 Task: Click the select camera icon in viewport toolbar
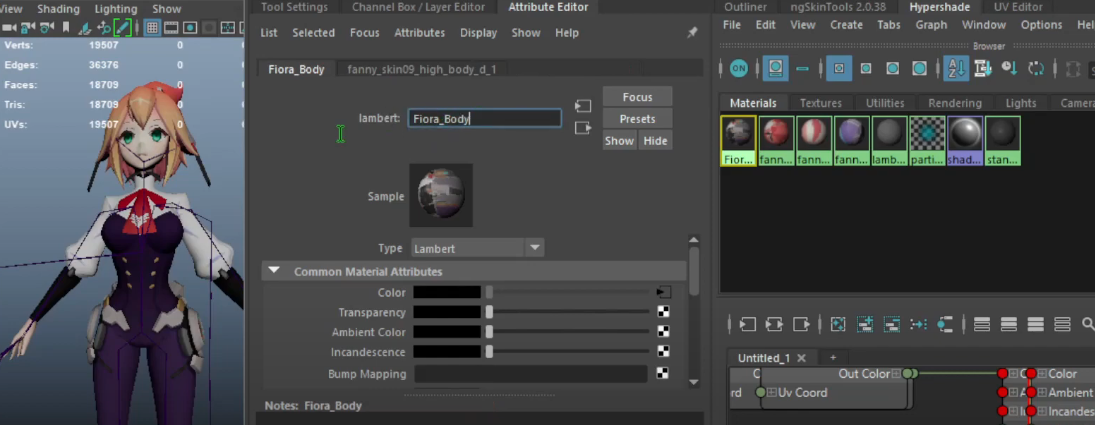point(9,28)
